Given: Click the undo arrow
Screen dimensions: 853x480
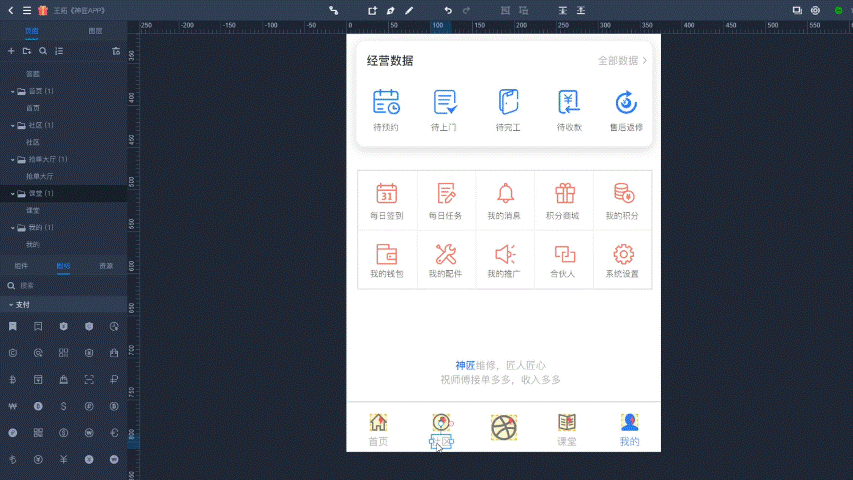Looking at the screenshot, I should tap(448, 10).
